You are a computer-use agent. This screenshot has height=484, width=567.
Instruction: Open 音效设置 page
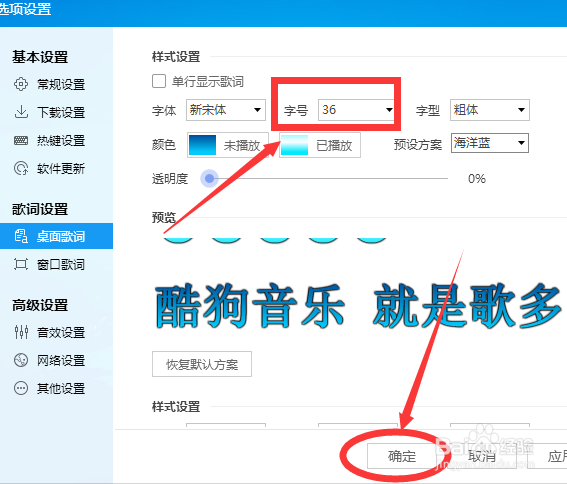click(x=61, y=332)
